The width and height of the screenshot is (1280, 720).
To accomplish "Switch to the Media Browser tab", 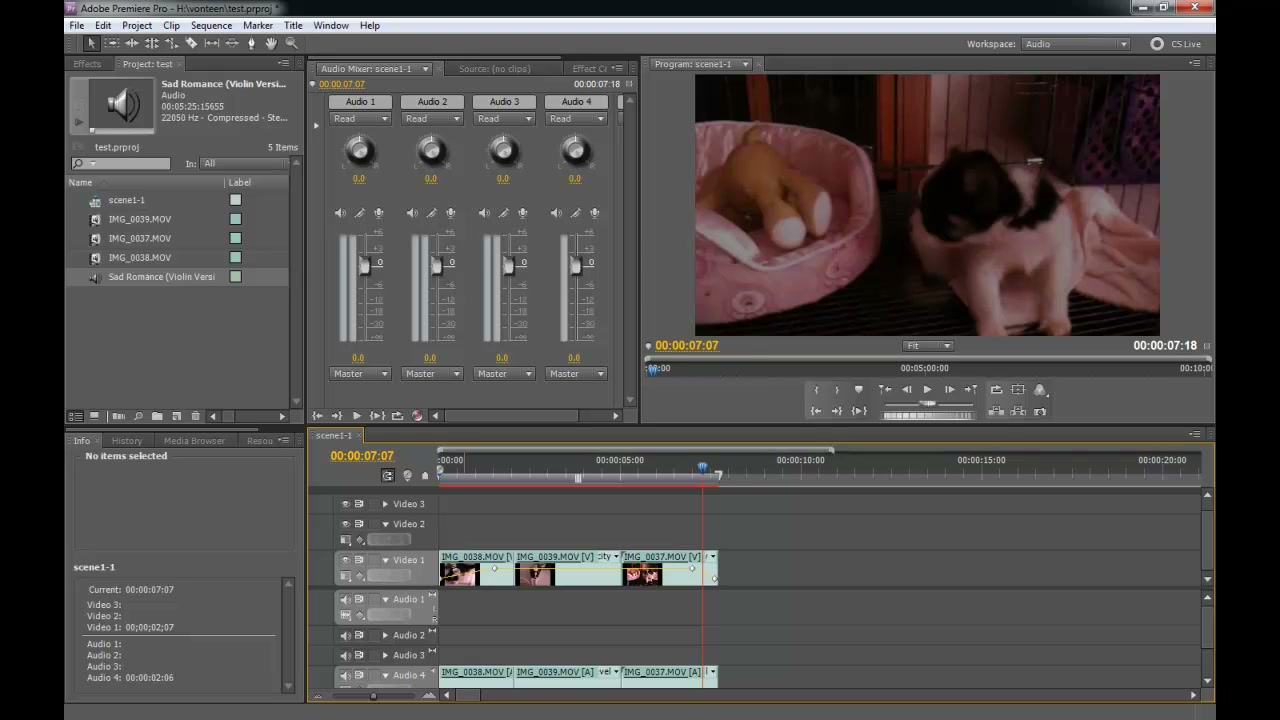I will tap(194, 441).
